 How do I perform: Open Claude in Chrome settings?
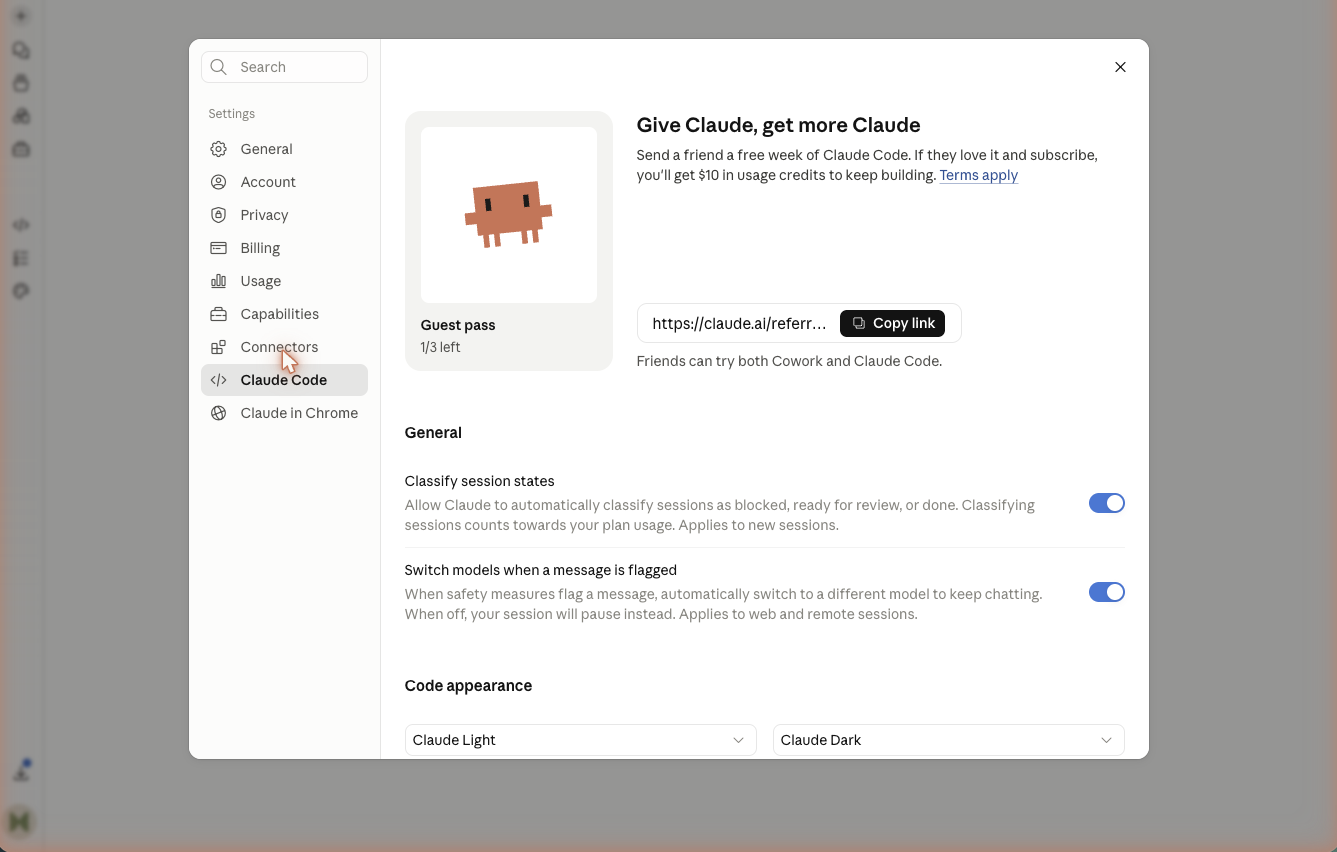[x=284, y=413]
